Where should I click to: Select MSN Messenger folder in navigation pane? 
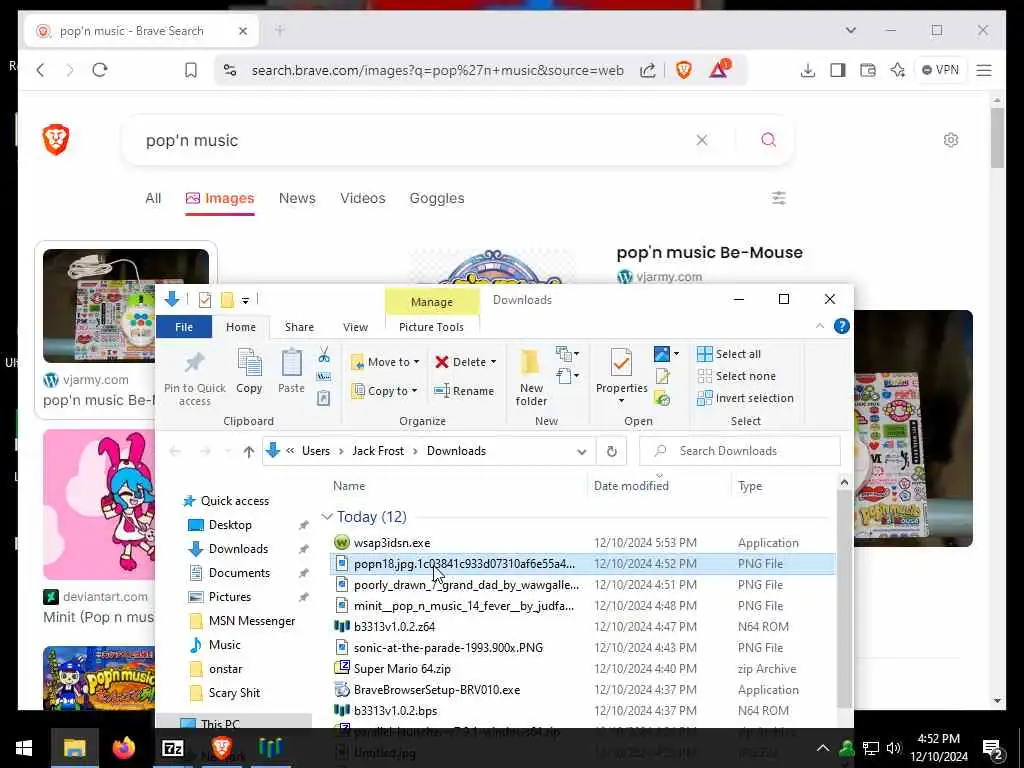pos(251,621)
